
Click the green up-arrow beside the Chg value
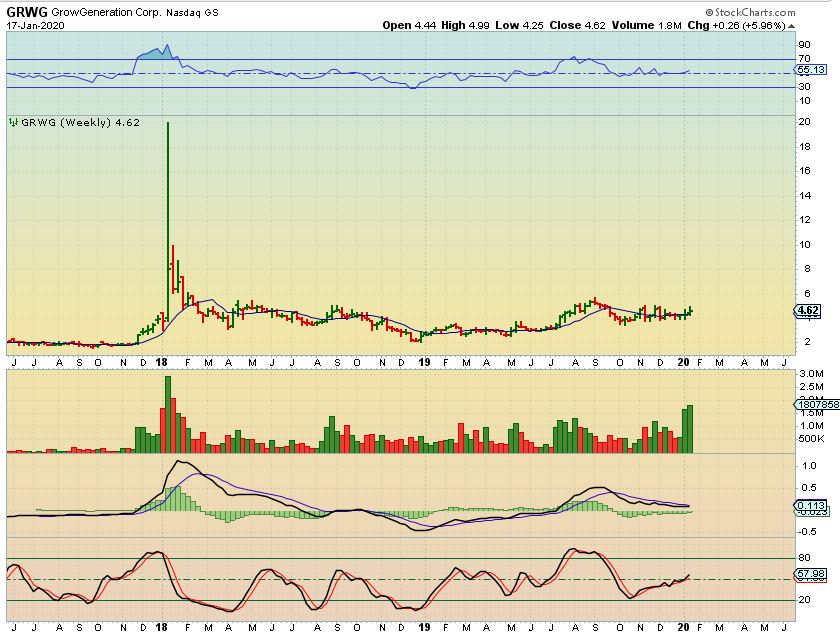point(791,26)
